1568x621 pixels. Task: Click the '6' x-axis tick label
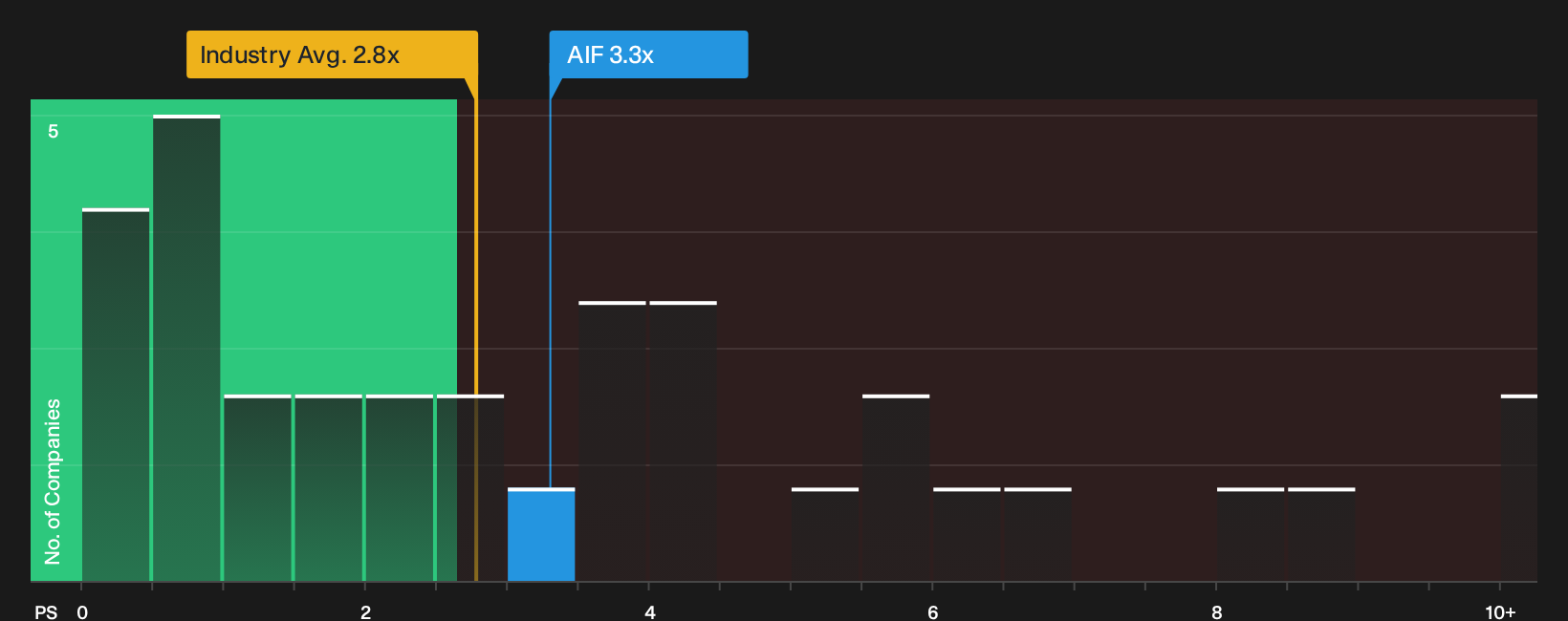pos(933,612)
